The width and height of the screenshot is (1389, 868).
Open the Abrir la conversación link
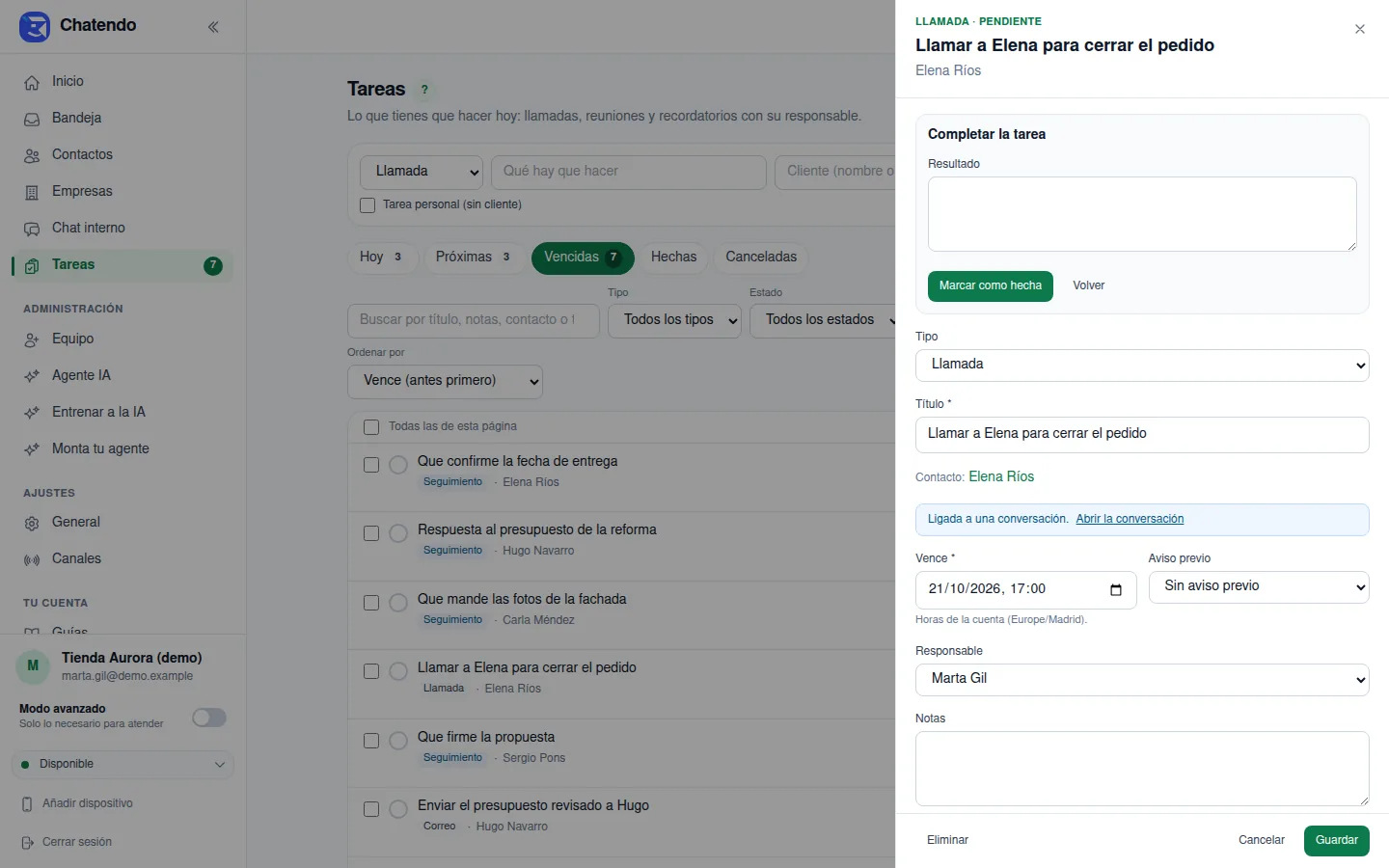pos(1130,519)
